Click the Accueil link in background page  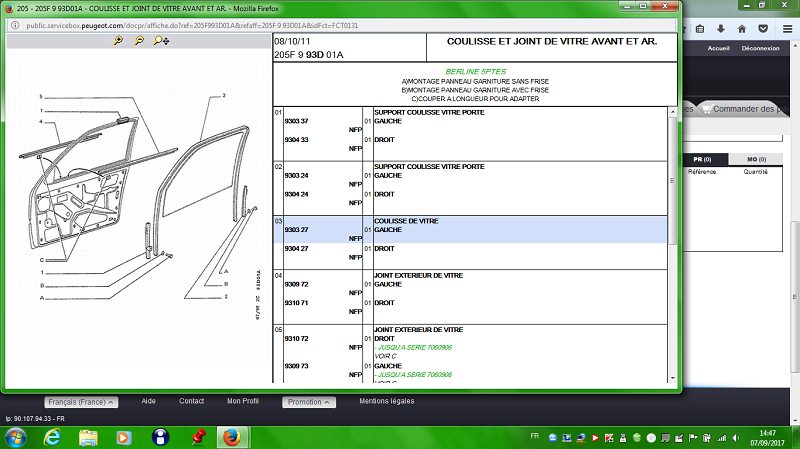[718, 48]
